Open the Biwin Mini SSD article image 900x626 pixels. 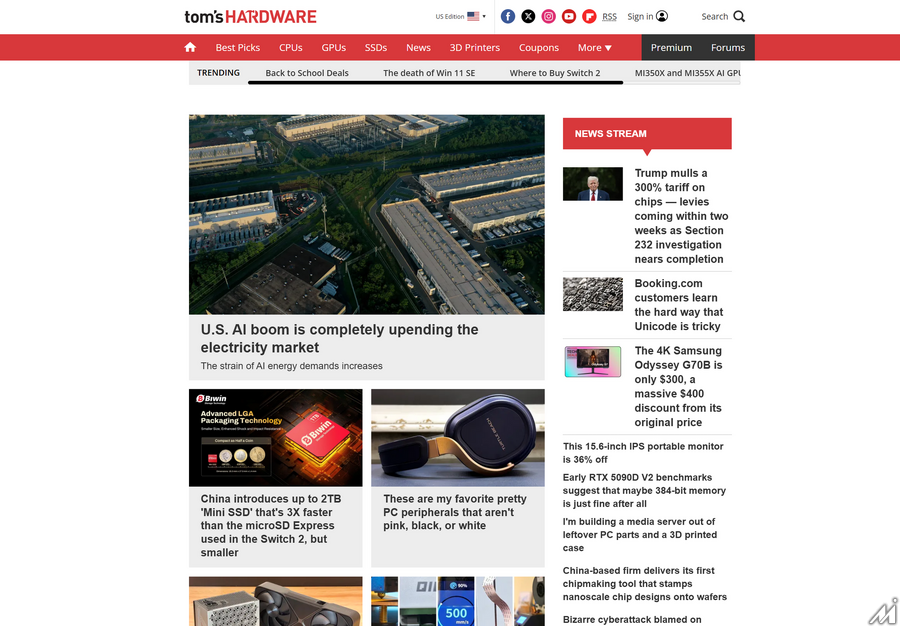[276, 438]
